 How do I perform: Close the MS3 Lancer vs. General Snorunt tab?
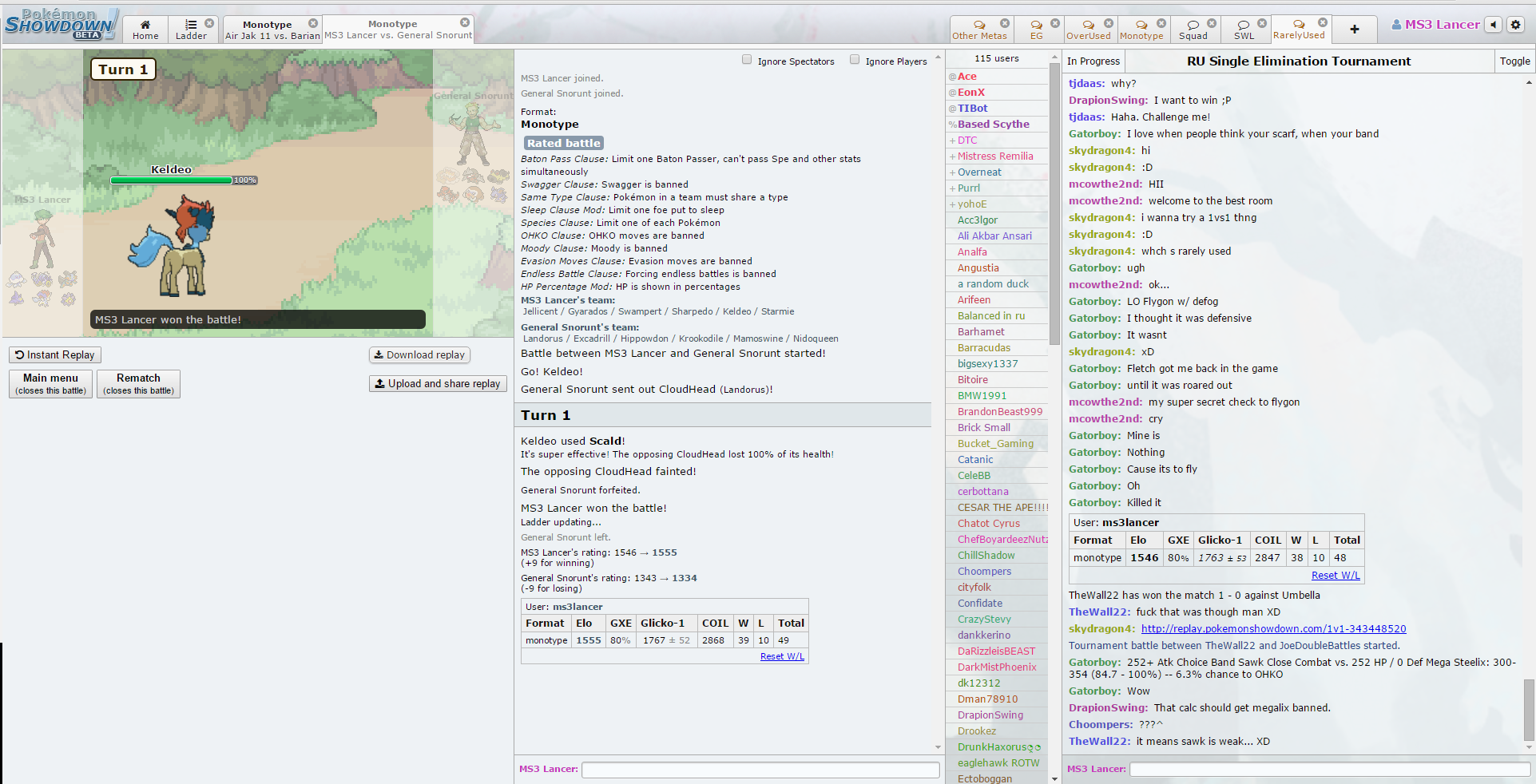(465, 22)
